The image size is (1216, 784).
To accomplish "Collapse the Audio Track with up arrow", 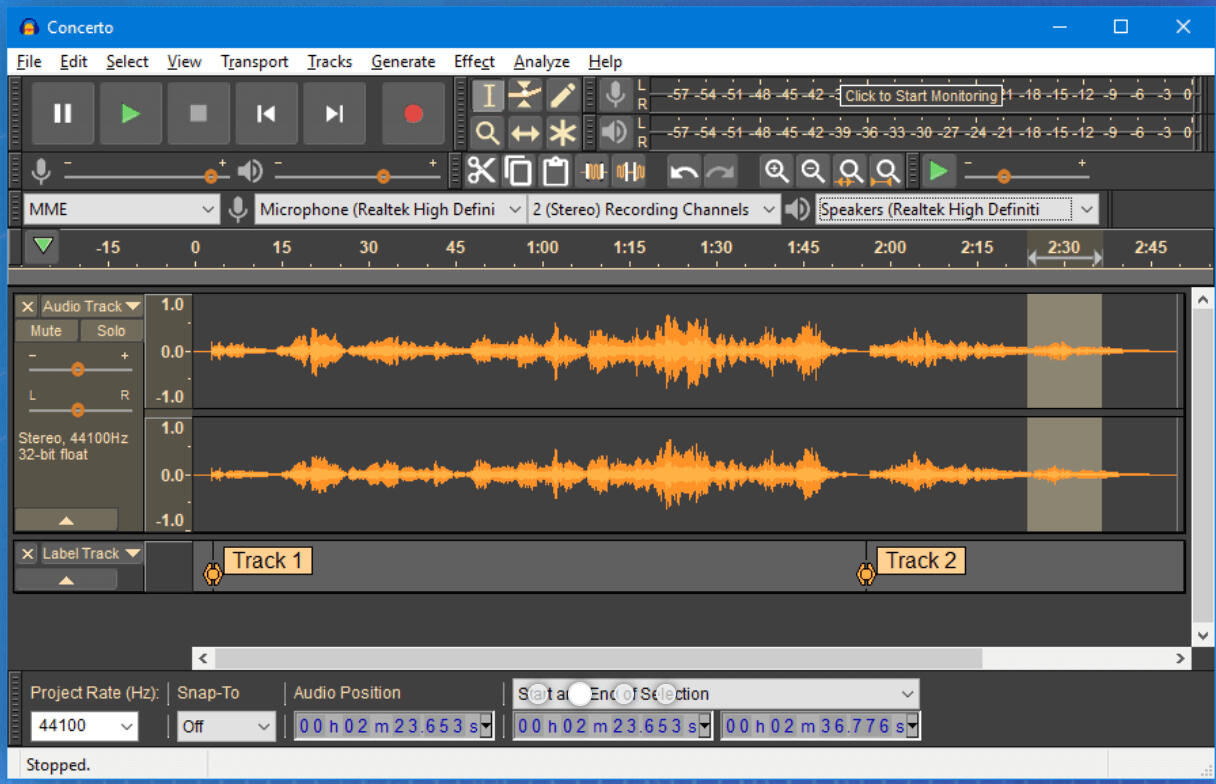I will point(66,520).
